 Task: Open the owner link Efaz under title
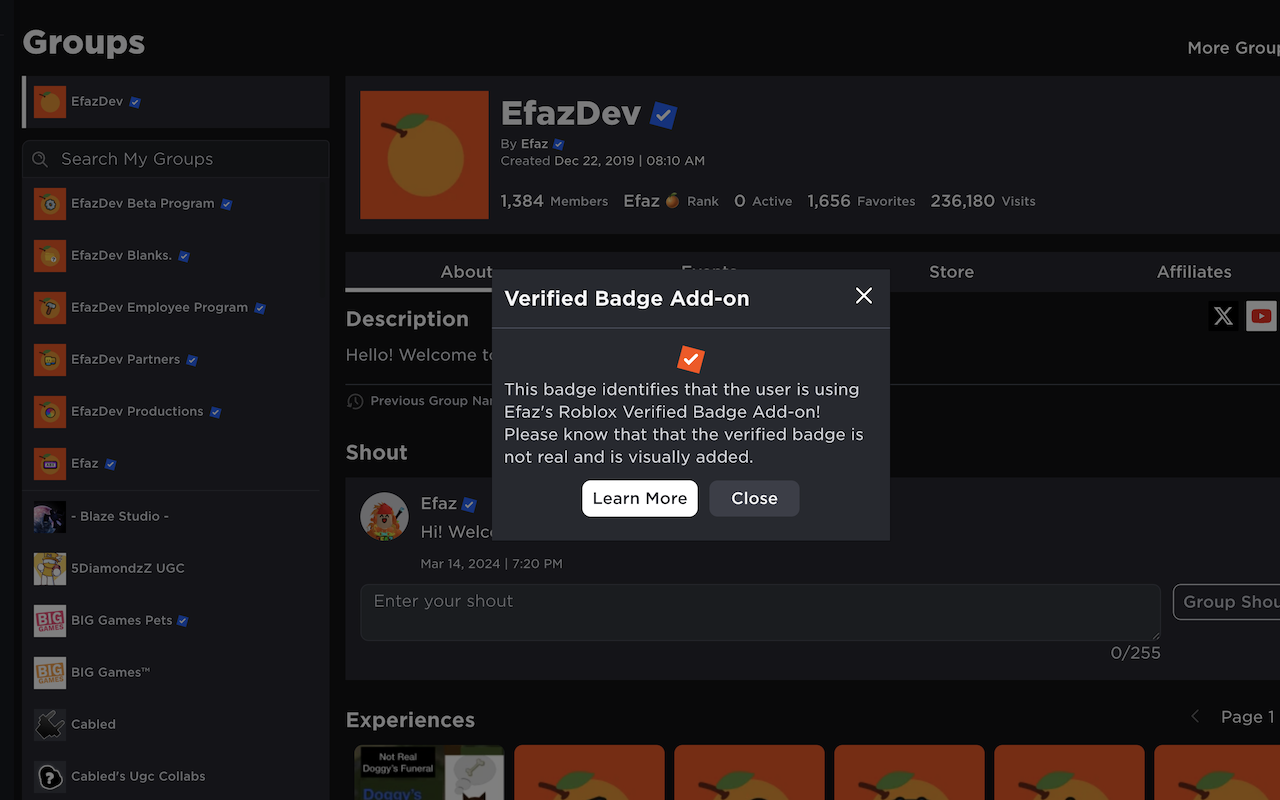534,144
